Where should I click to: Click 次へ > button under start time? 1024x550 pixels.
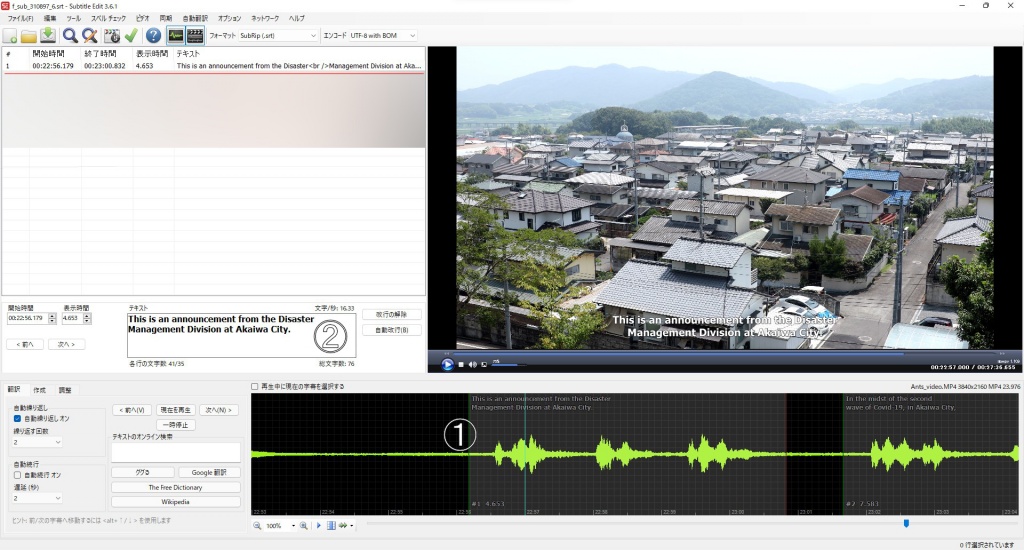(x=67, y=344)
